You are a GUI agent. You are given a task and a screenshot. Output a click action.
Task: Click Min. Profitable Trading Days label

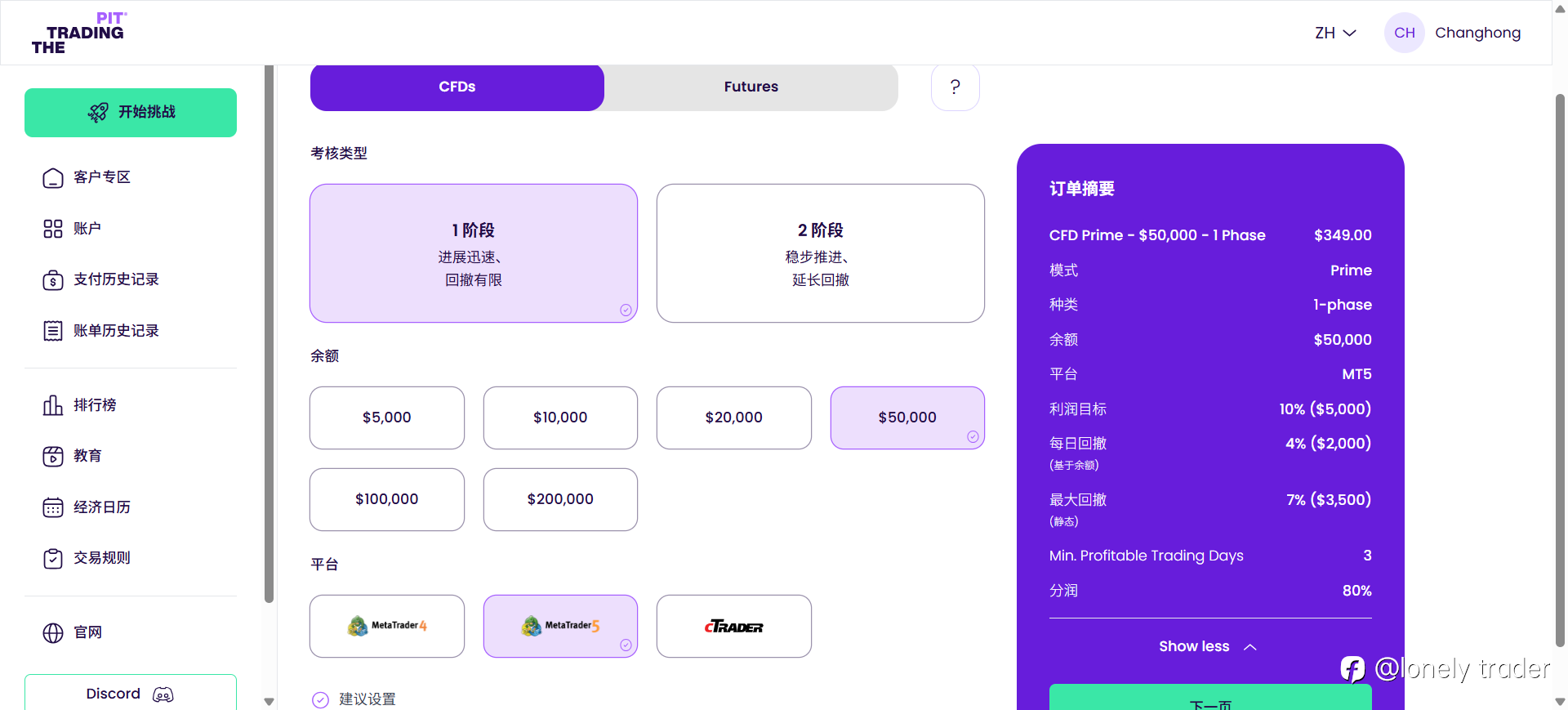[1147, 556]
